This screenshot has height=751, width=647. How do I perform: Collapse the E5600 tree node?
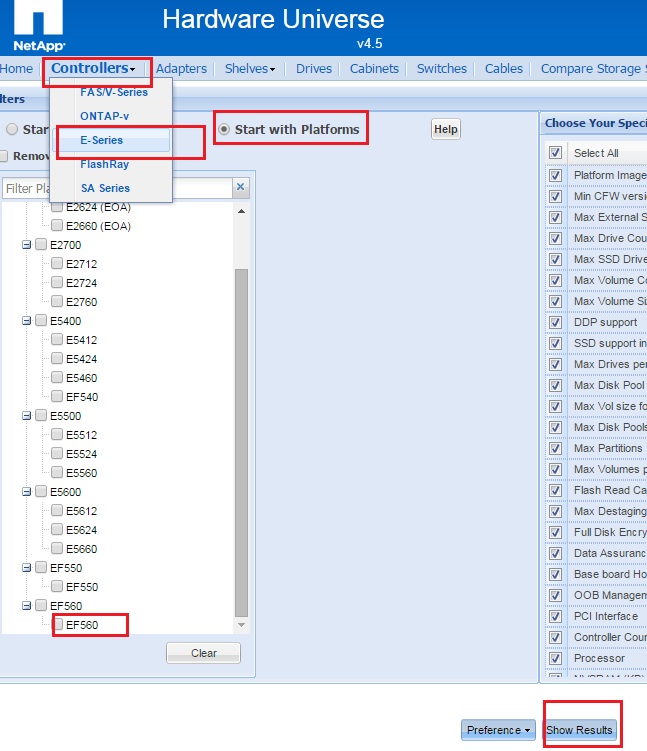coord(27,492)
